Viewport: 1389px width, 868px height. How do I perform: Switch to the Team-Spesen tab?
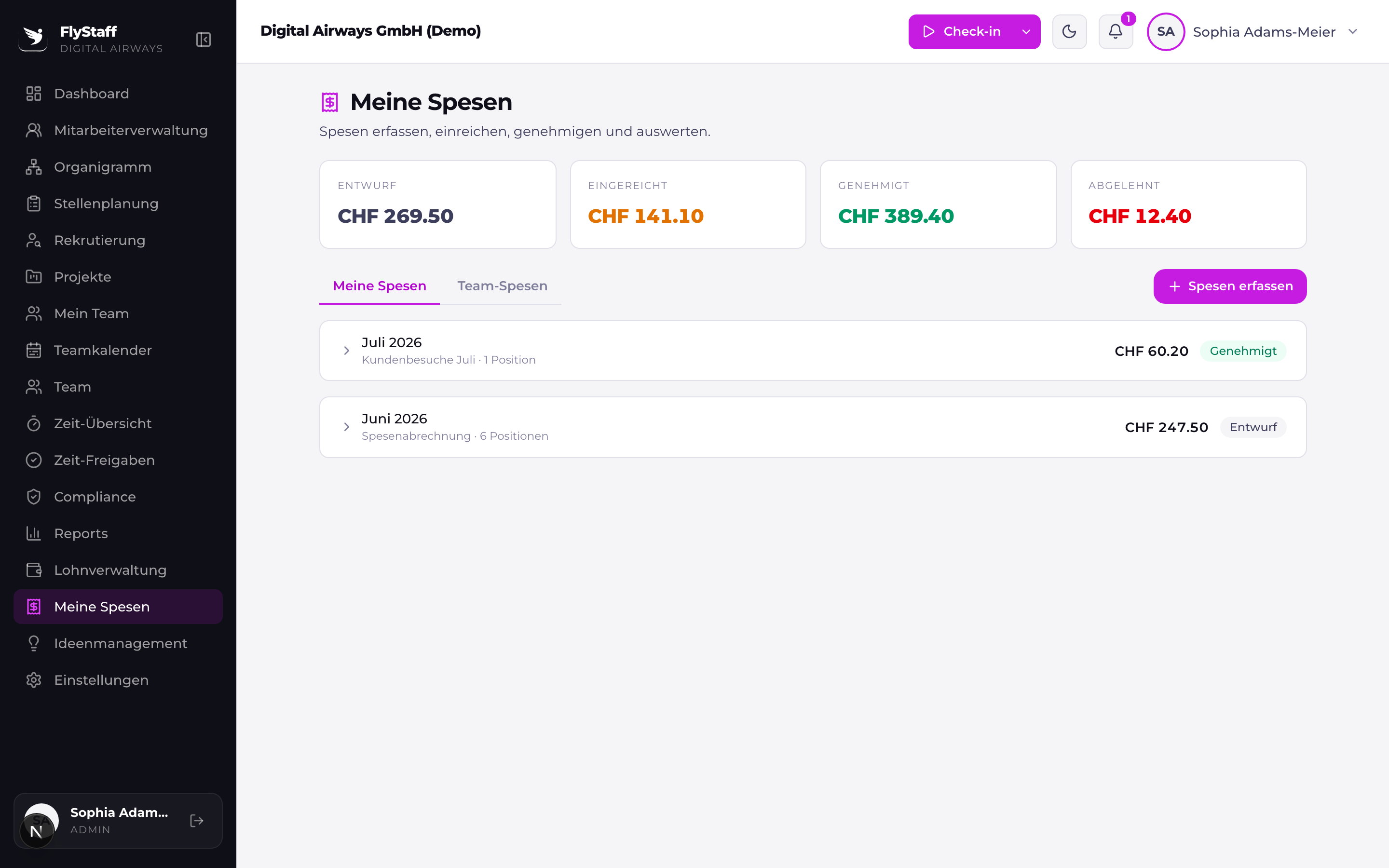pos(502,286)
